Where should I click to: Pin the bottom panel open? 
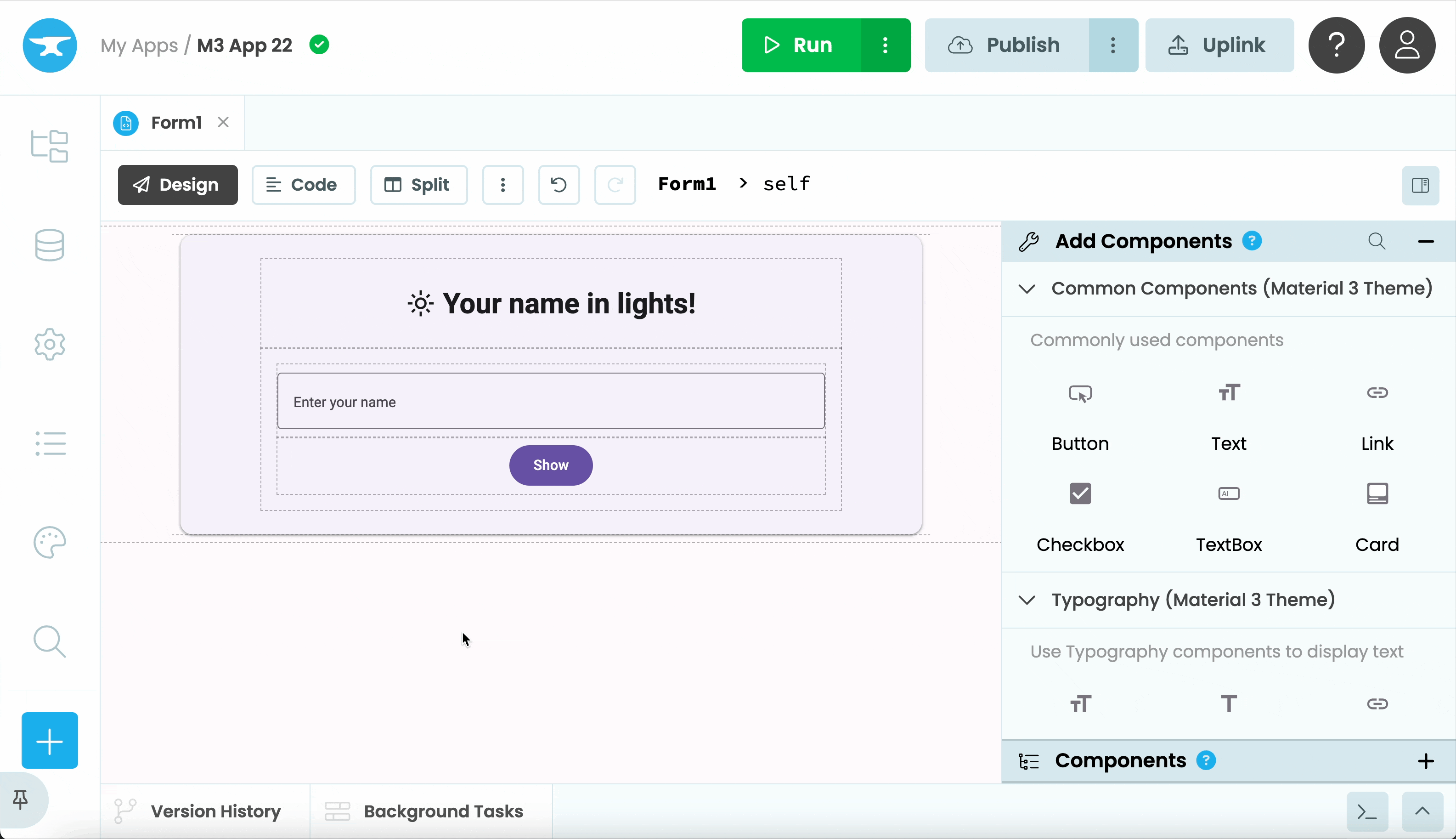point(20,799)
